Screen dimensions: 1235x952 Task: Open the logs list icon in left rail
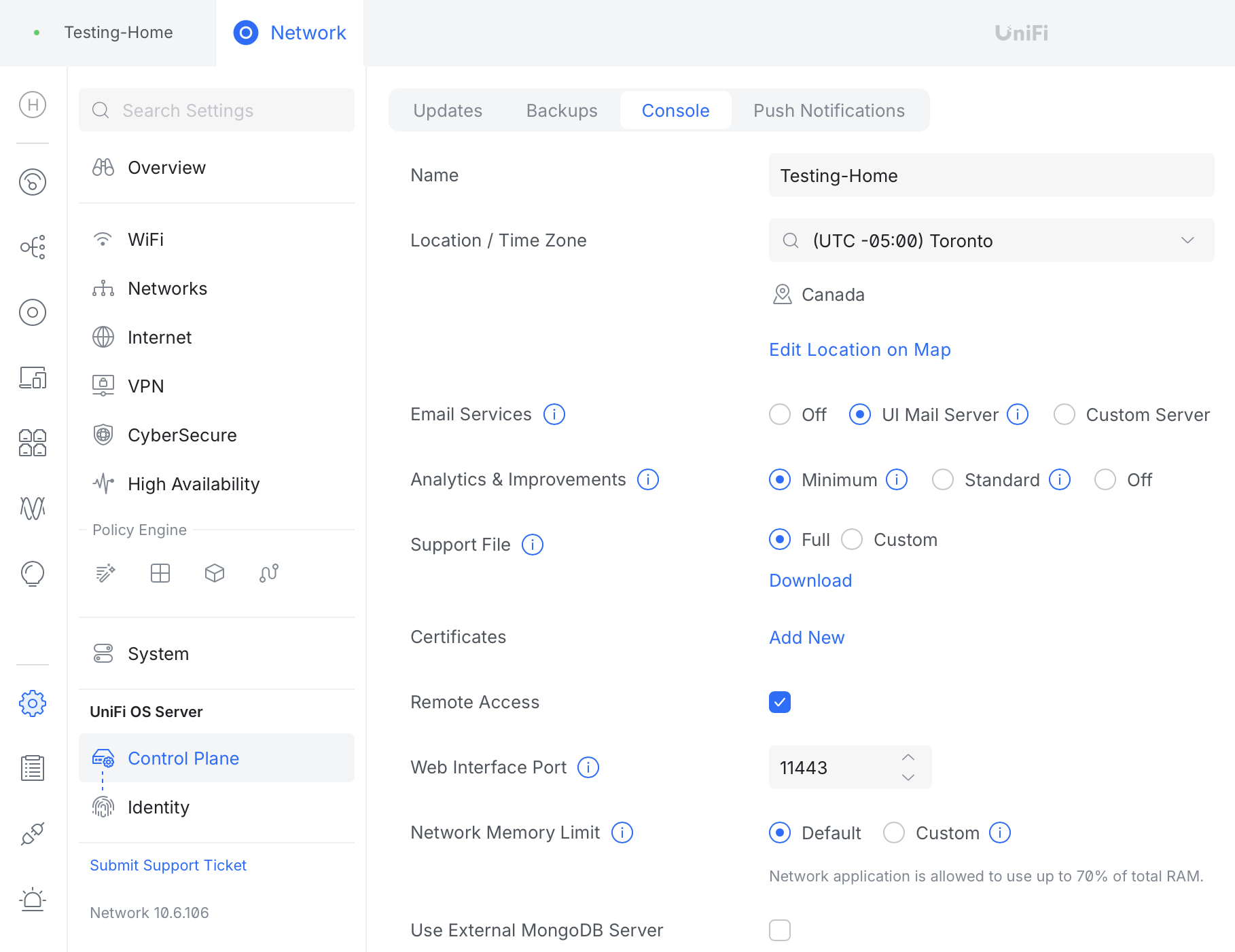tap(33, 768)
